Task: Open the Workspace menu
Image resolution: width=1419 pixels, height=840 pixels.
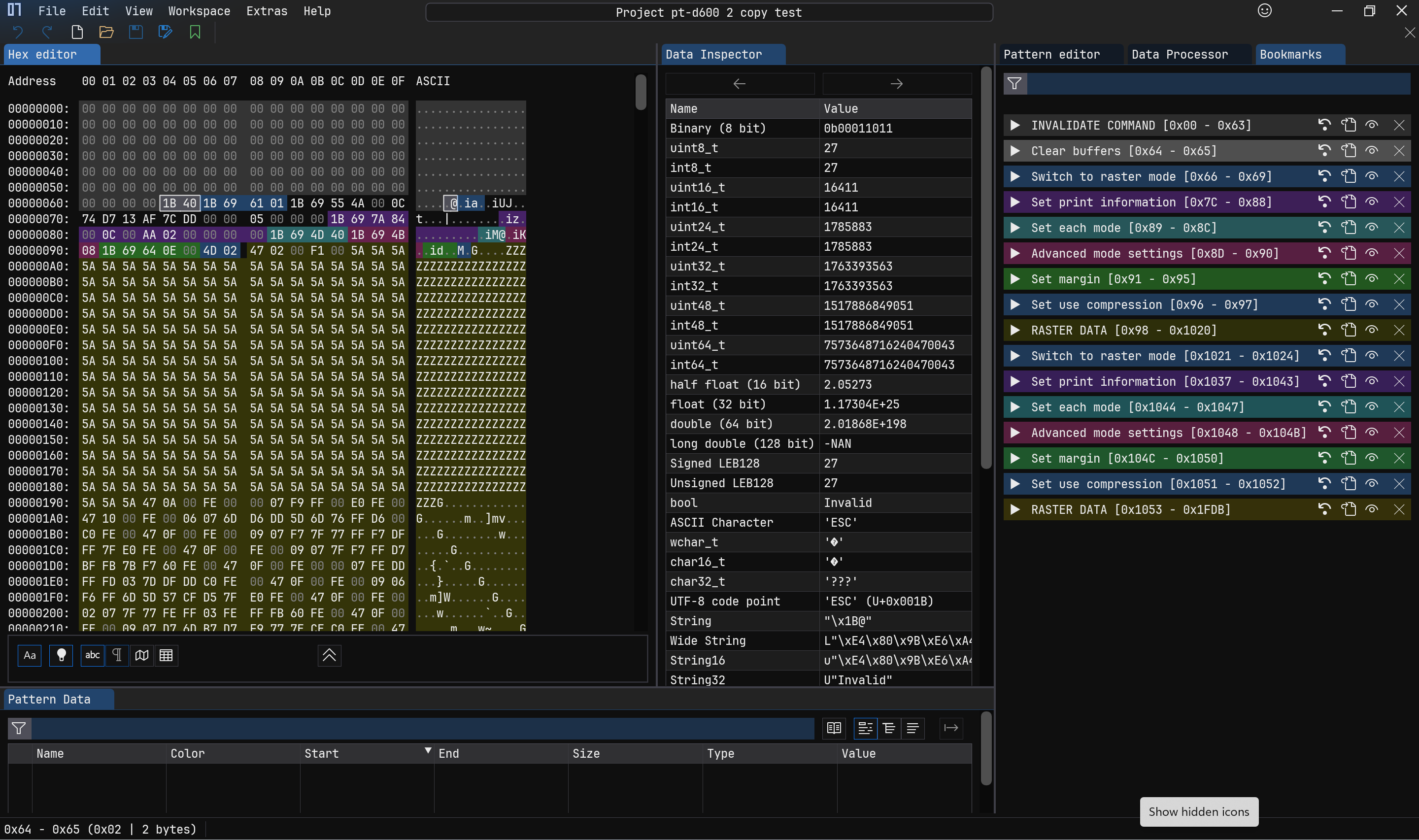Action: 199,11
